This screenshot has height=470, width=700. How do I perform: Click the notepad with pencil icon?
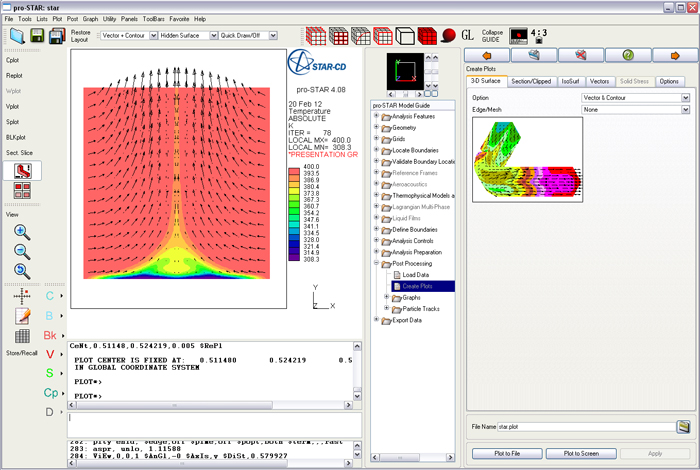22,316
